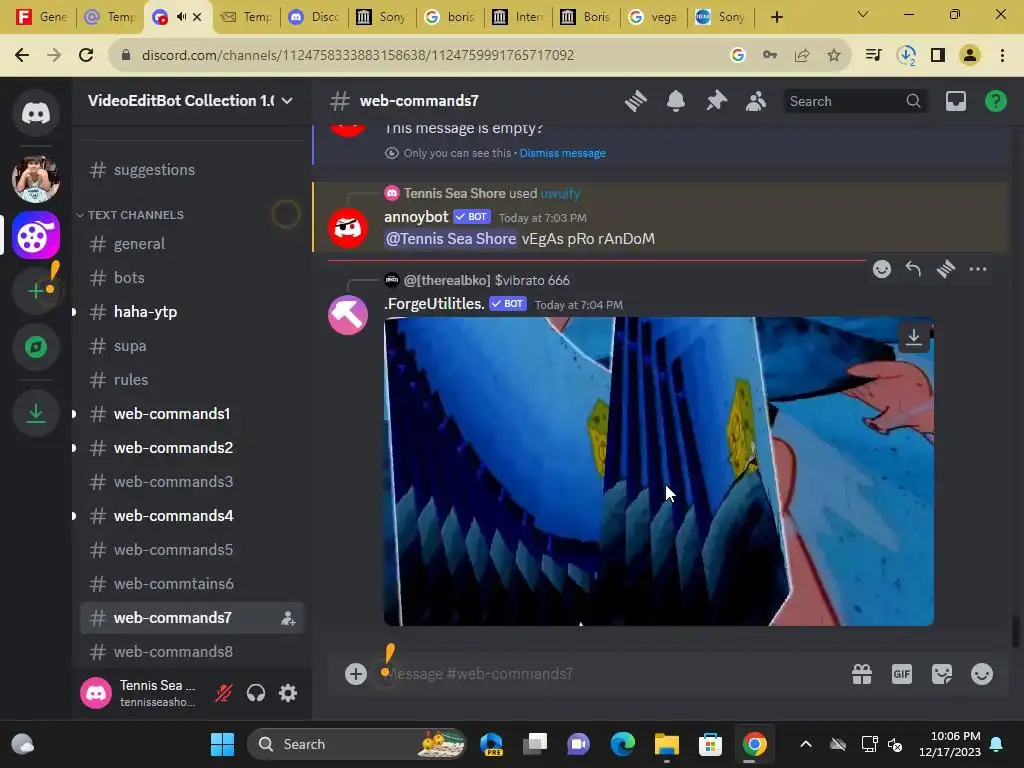Click the @Tennis Sea Shore mention

point(451,239)
